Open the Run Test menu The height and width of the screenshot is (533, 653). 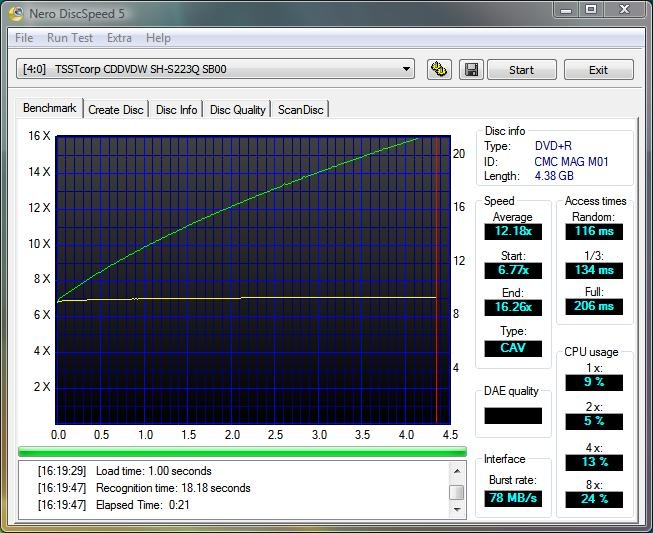pyautogui.click(x=70, y=38)
